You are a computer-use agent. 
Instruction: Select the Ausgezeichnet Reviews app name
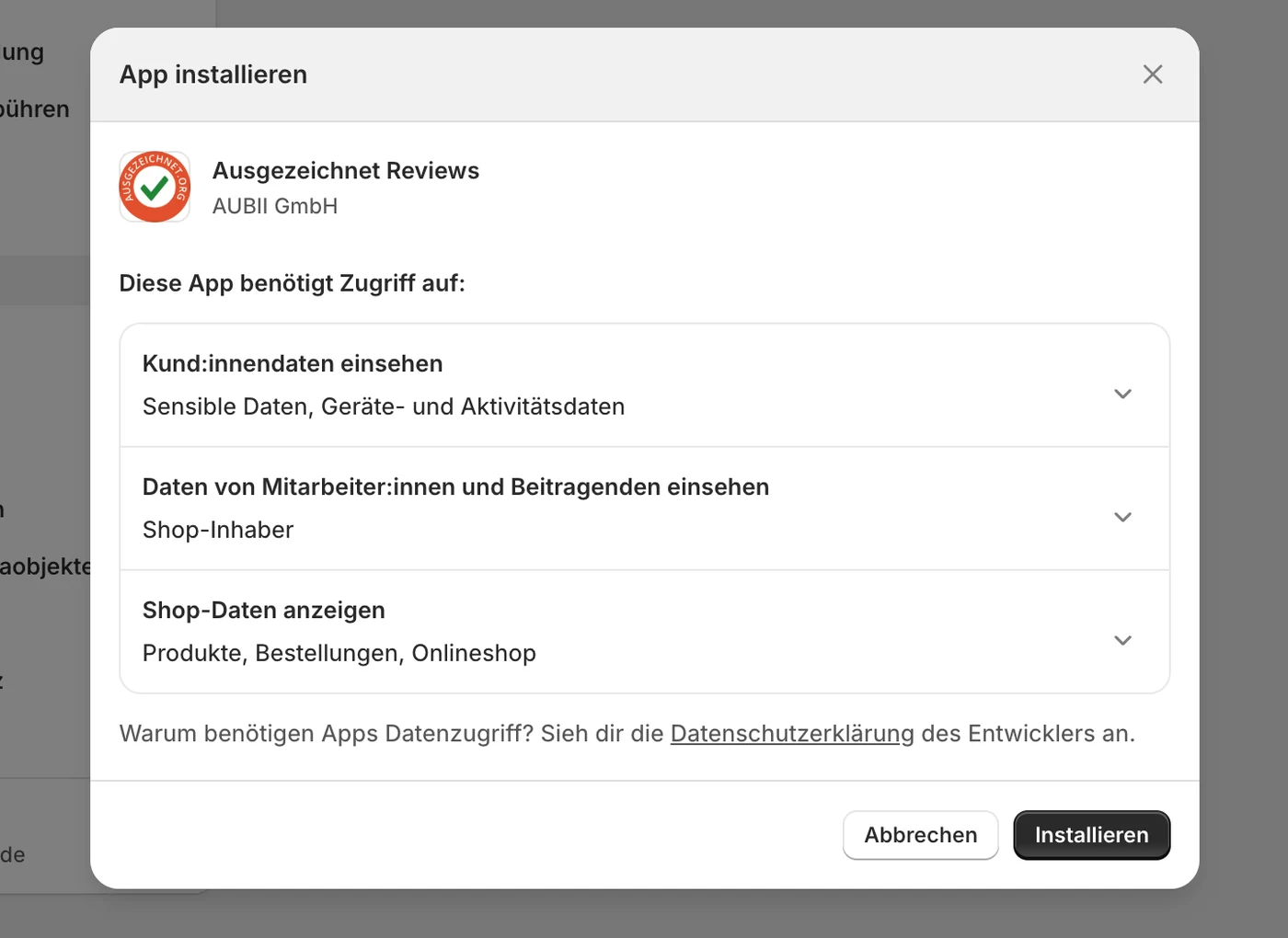click(346, 171)
